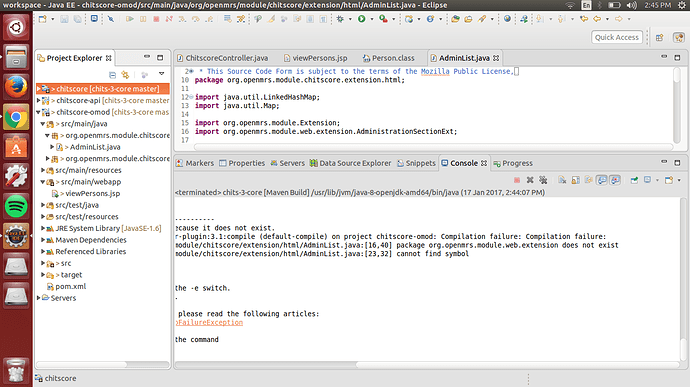Open the Debug configurations dropdown arrow
Image resolution: width=690 pixels, height=387 pixels.
tap(350, 19)
